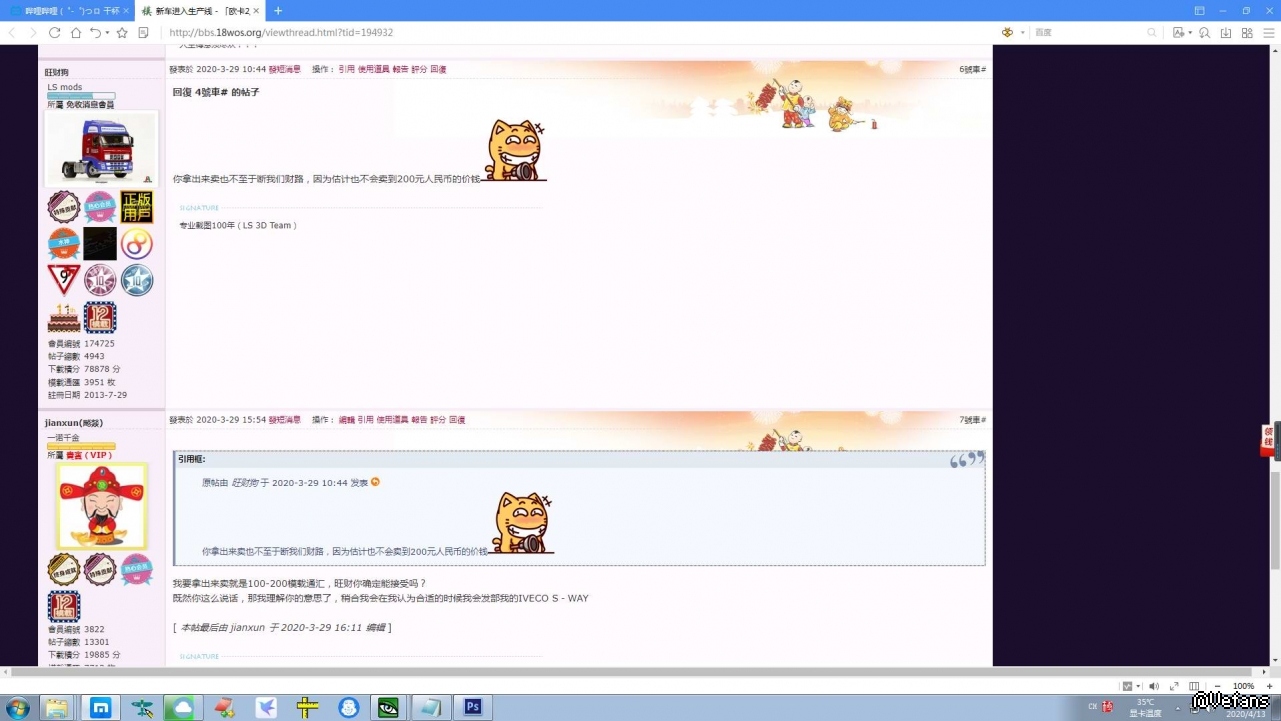
Task: Open user profile link jianxun
Action: click(74, 423)
